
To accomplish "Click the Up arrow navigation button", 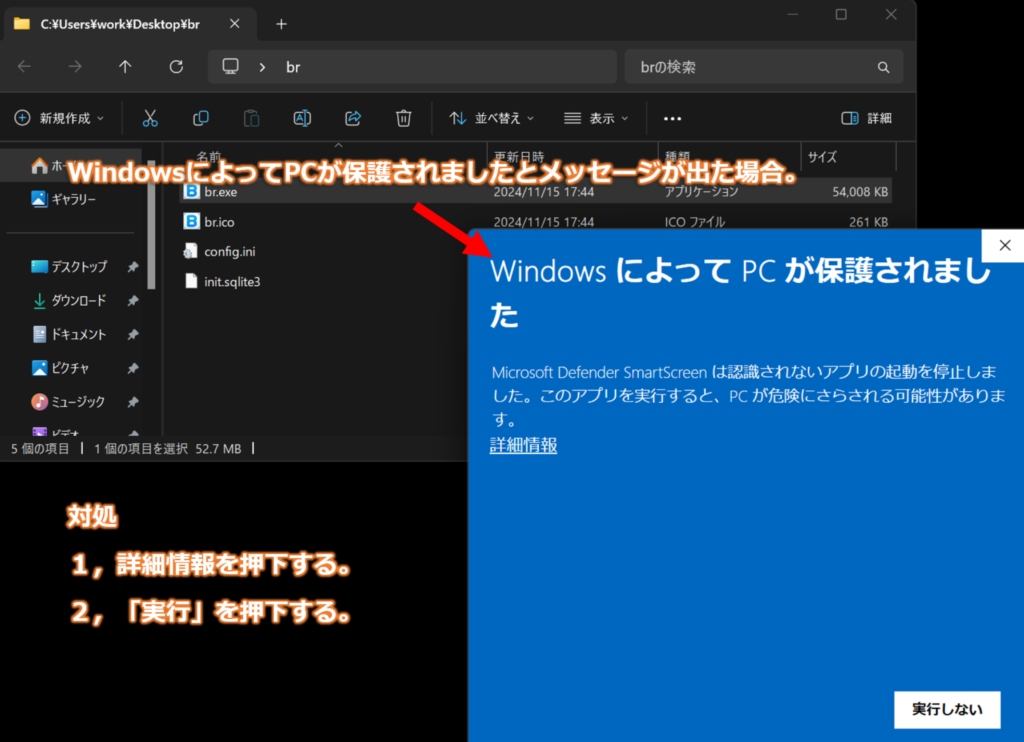I will coord(125,67).
